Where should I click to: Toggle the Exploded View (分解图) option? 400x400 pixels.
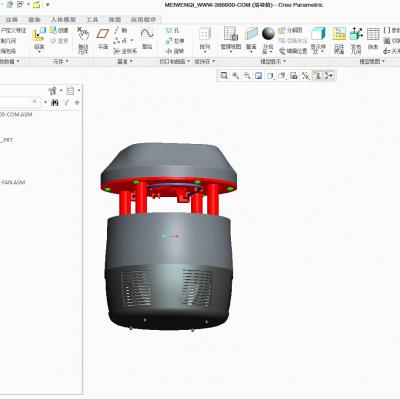(x=290, y=30)
